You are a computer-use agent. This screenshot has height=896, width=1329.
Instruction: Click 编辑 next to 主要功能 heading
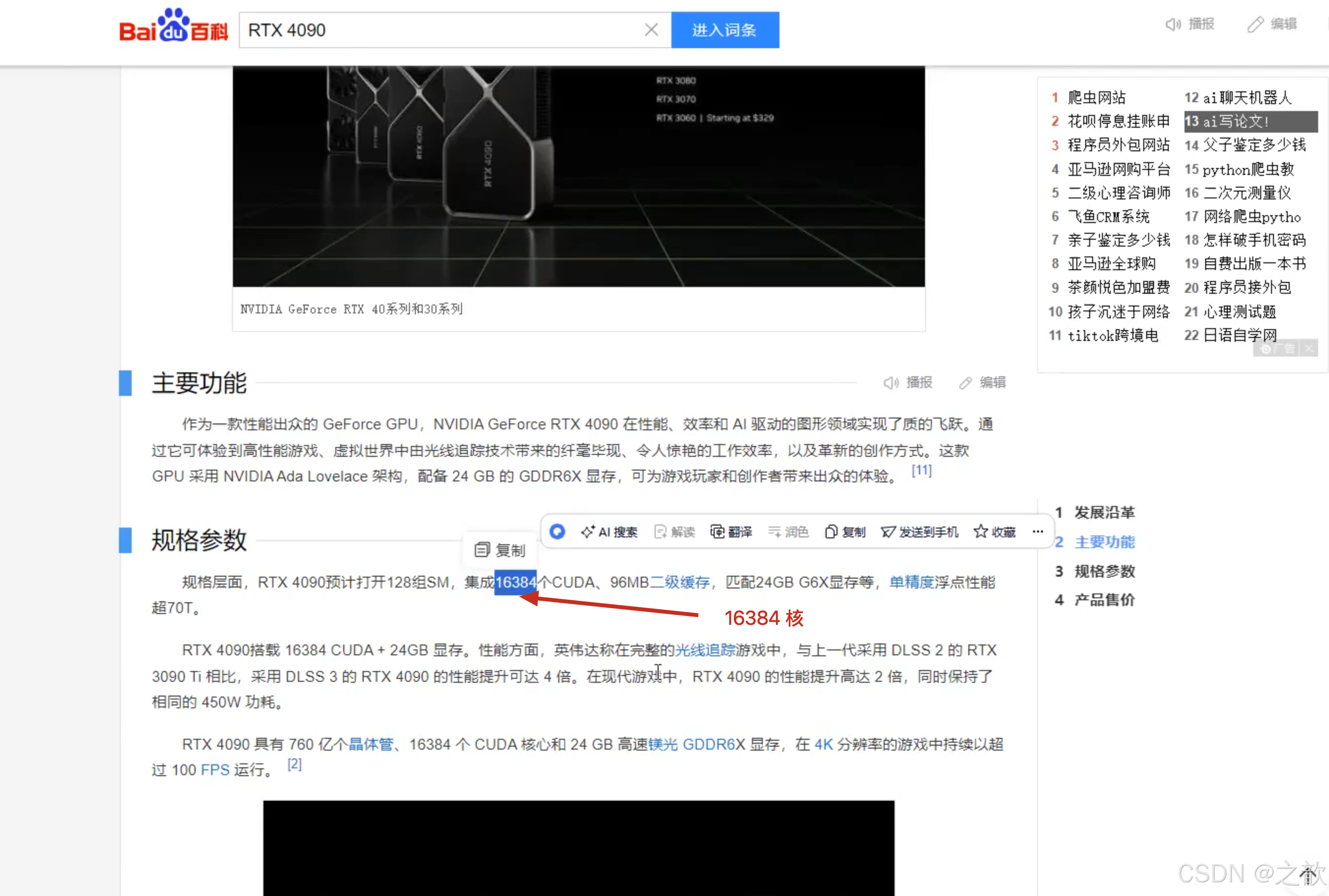pos(982,382)
